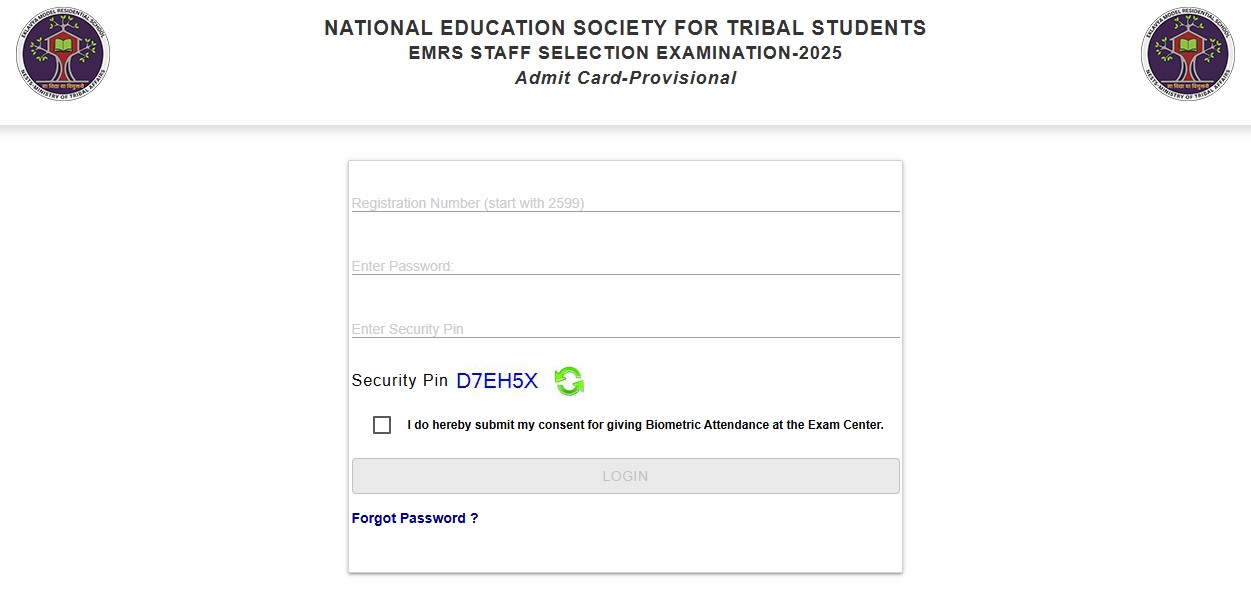The image size is (1251, 589).
Task: Click the NESTS emblem in the top right corner
Action: pos(1187,55)
